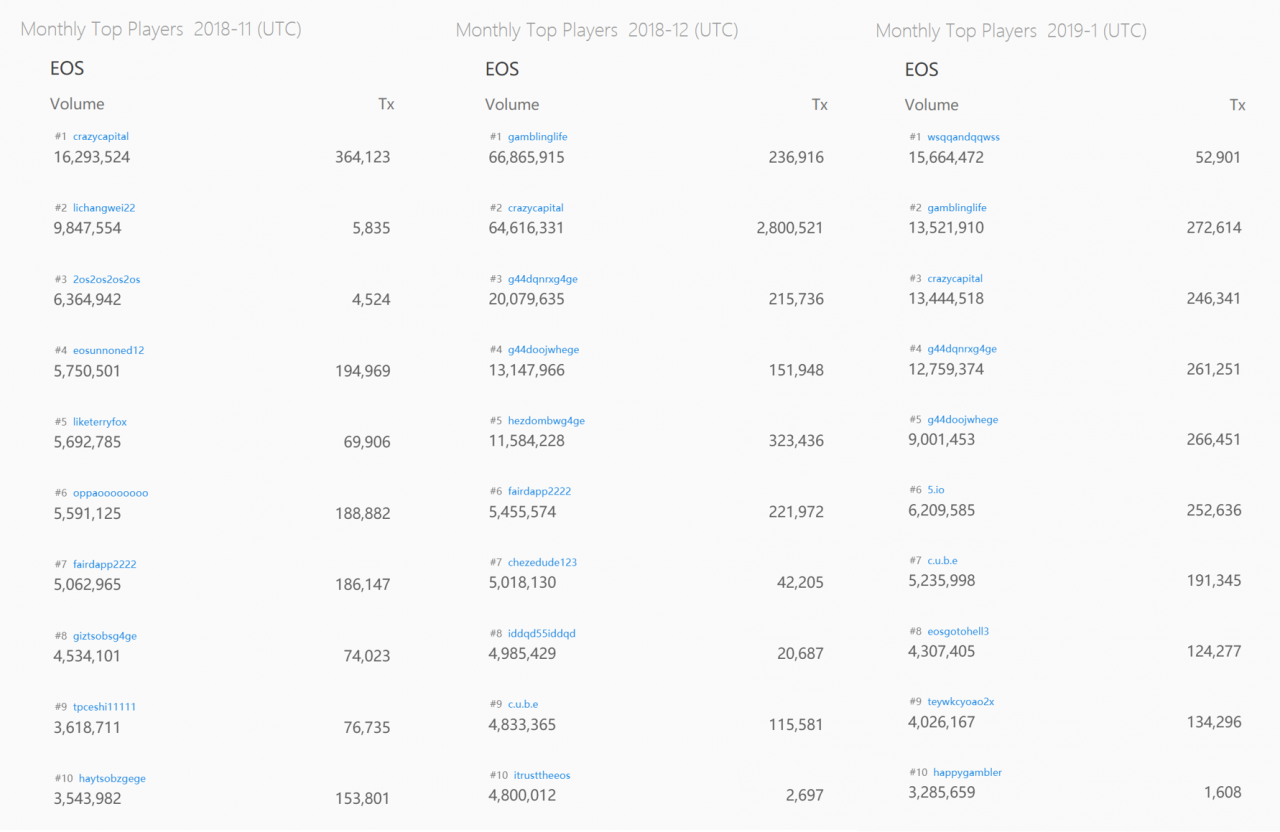This screenshot has width=1280, height=832.
Task: Click the Volume column header for 2018-12
Action: click(x=512, y=104)
